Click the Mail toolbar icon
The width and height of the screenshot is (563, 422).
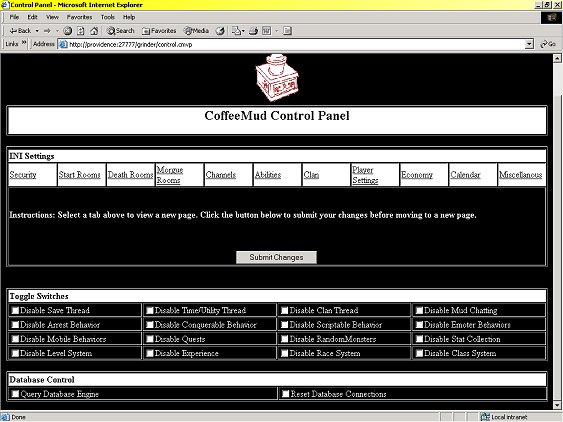tap(236, 31)
